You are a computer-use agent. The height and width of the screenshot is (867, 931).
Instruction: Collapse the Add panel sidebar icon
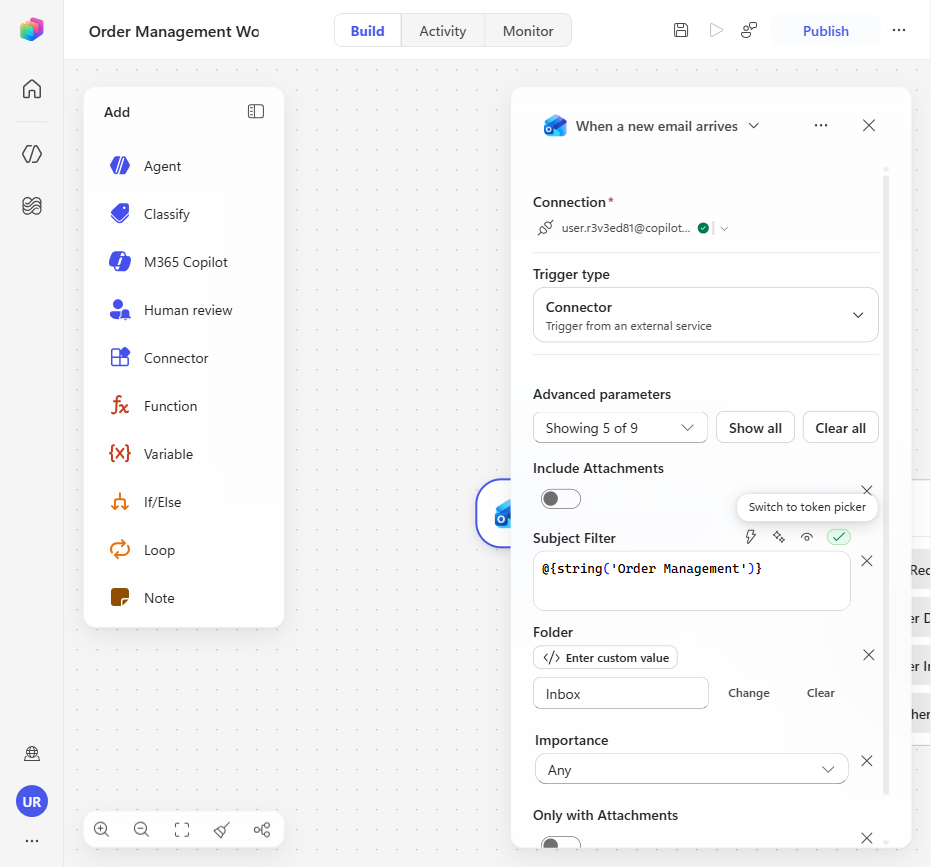(256, 112)
